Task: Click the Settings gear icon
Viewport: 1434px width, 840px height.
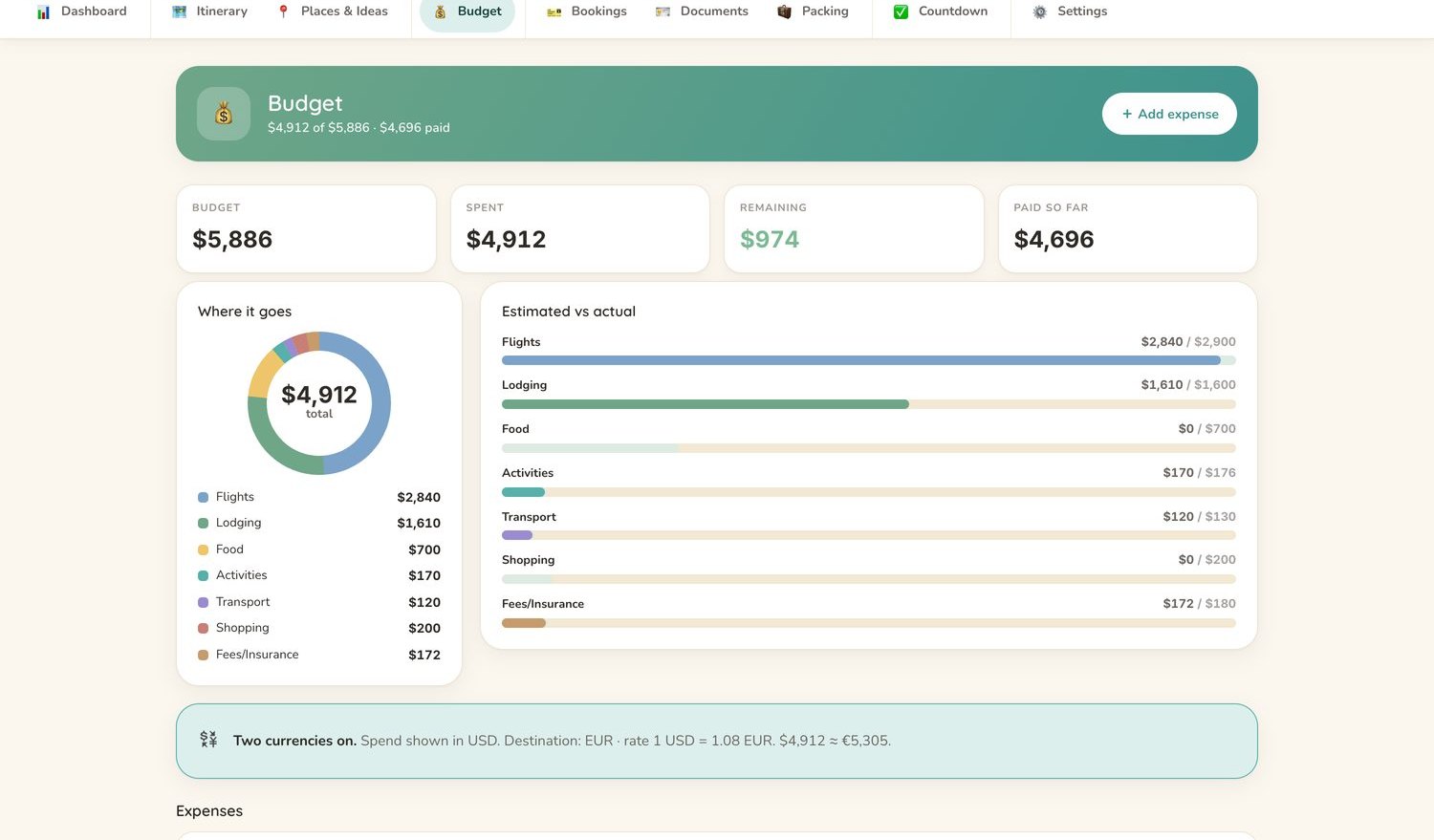Action: pos(1039,12)
